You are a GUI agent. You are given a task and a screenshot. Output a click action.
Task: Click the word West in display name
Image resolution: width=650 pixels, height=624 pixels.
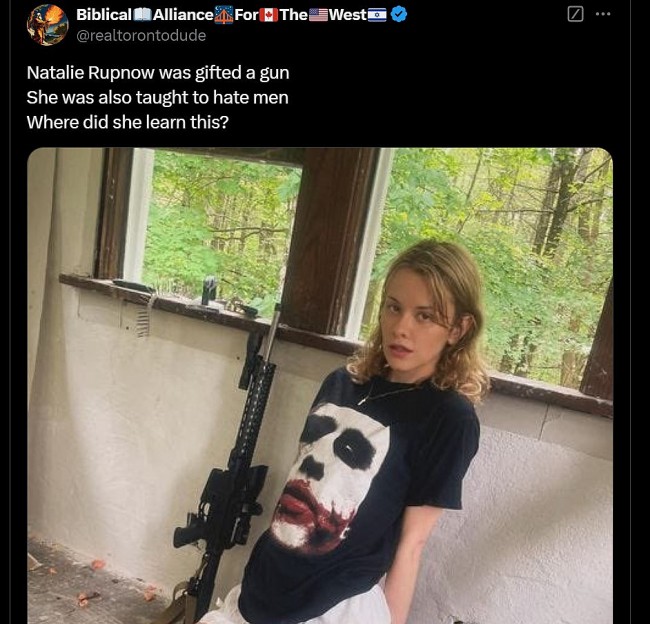click(x=347, y=15)
